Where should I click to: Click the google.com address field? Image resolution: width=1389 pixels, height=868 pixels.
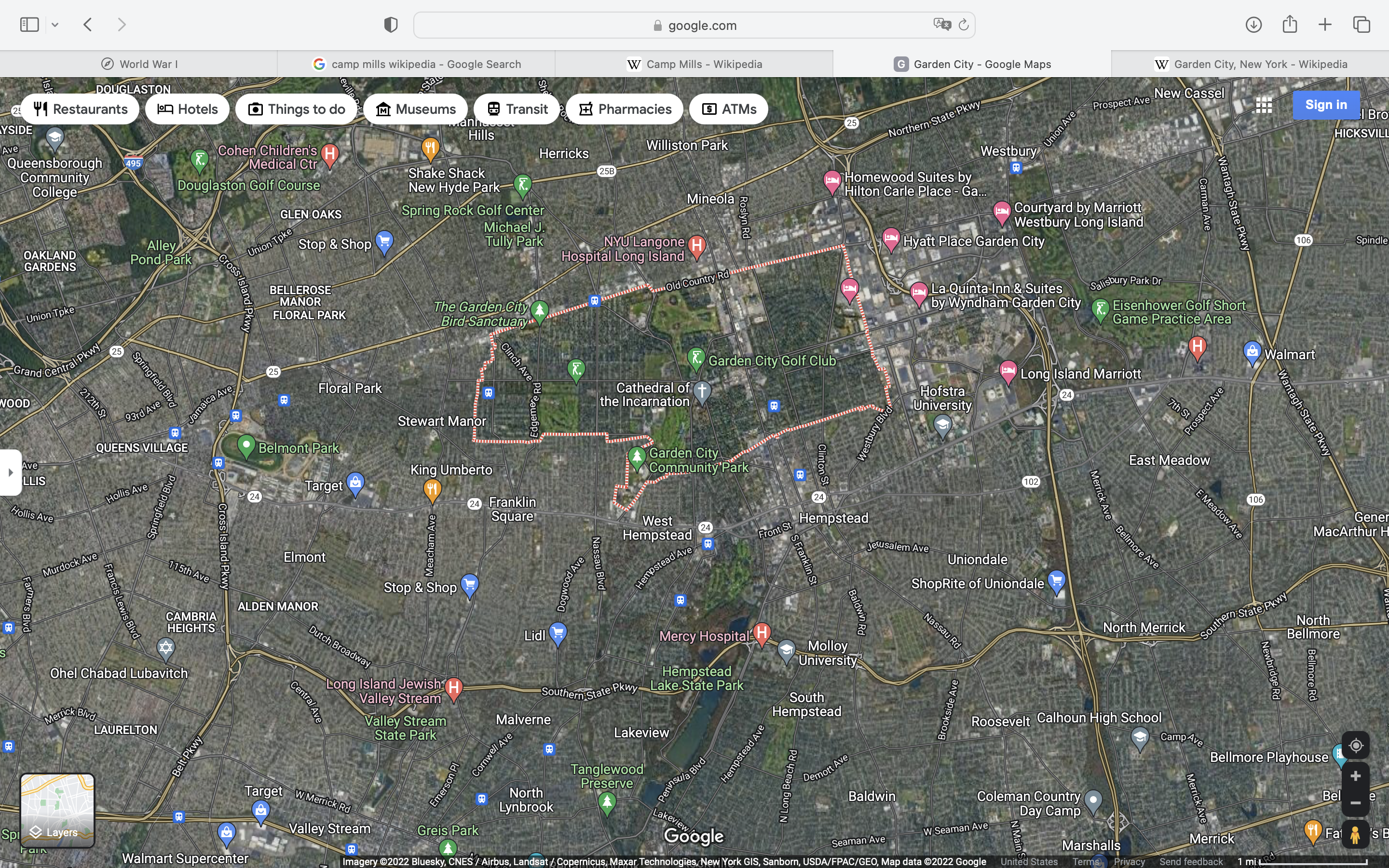point(694,25)
